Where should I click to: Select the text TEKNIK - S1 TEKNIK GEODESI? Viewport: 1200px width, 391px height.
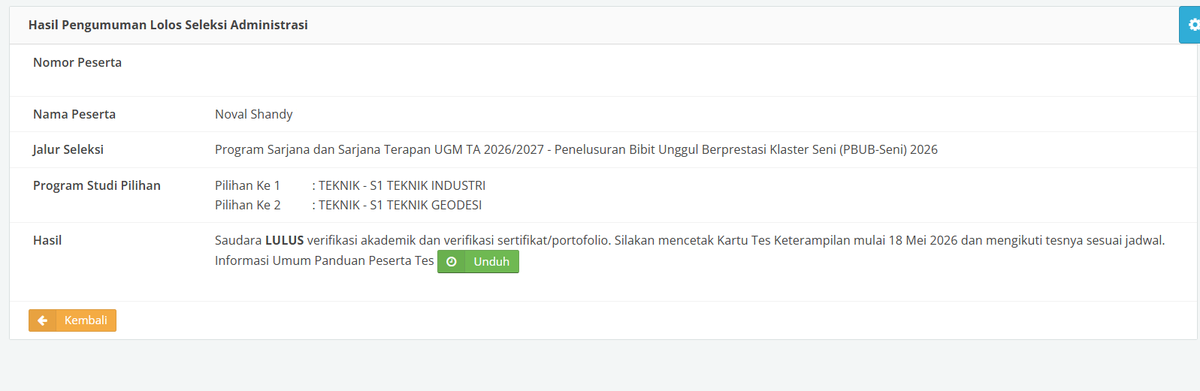point(400,205)
